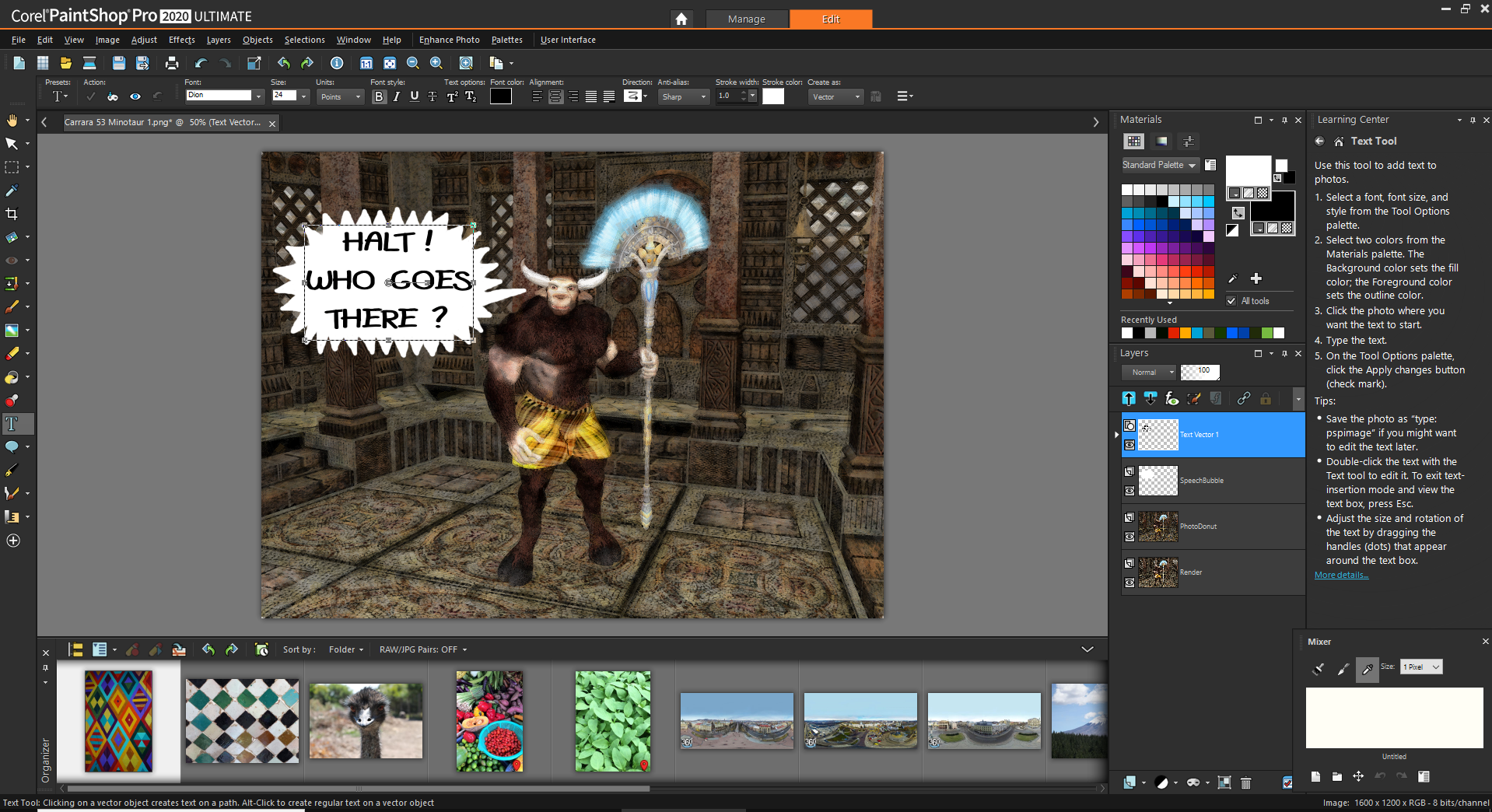Open Palettes button in menu bar

tap(506, 40)
